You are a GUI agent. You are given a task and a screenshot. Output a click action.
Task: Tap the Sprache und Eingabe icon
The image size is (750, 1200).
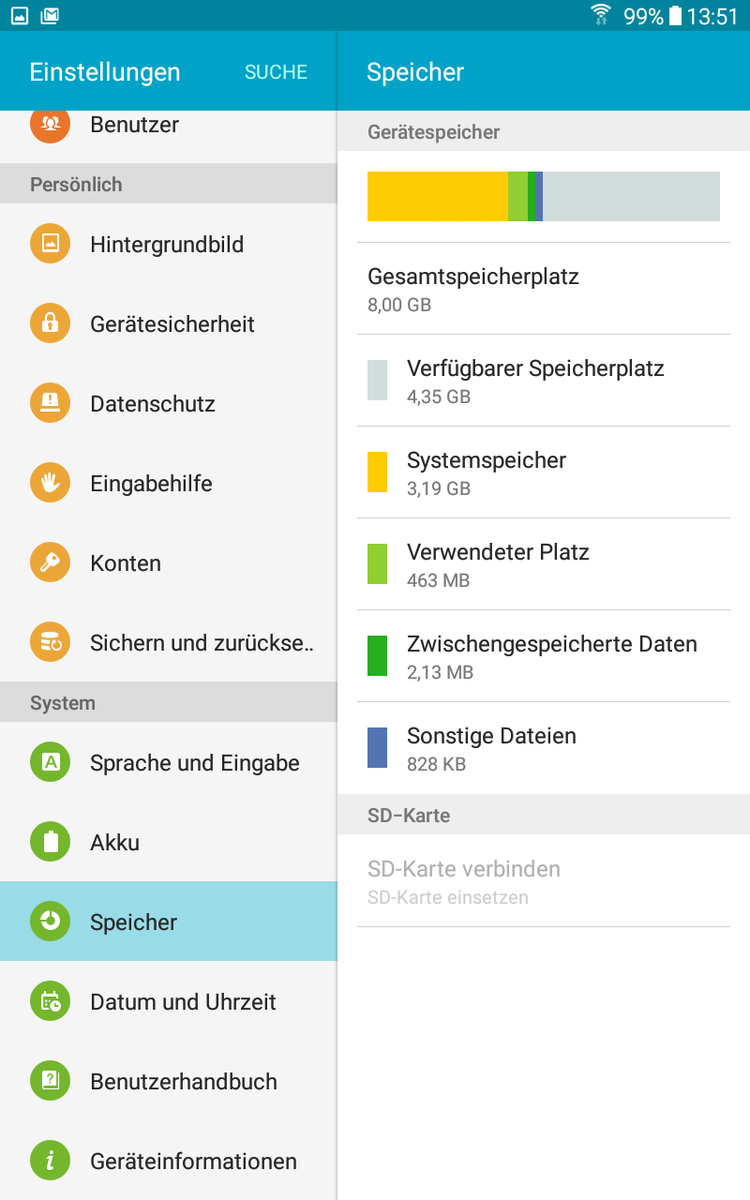[x=50, y=763]
